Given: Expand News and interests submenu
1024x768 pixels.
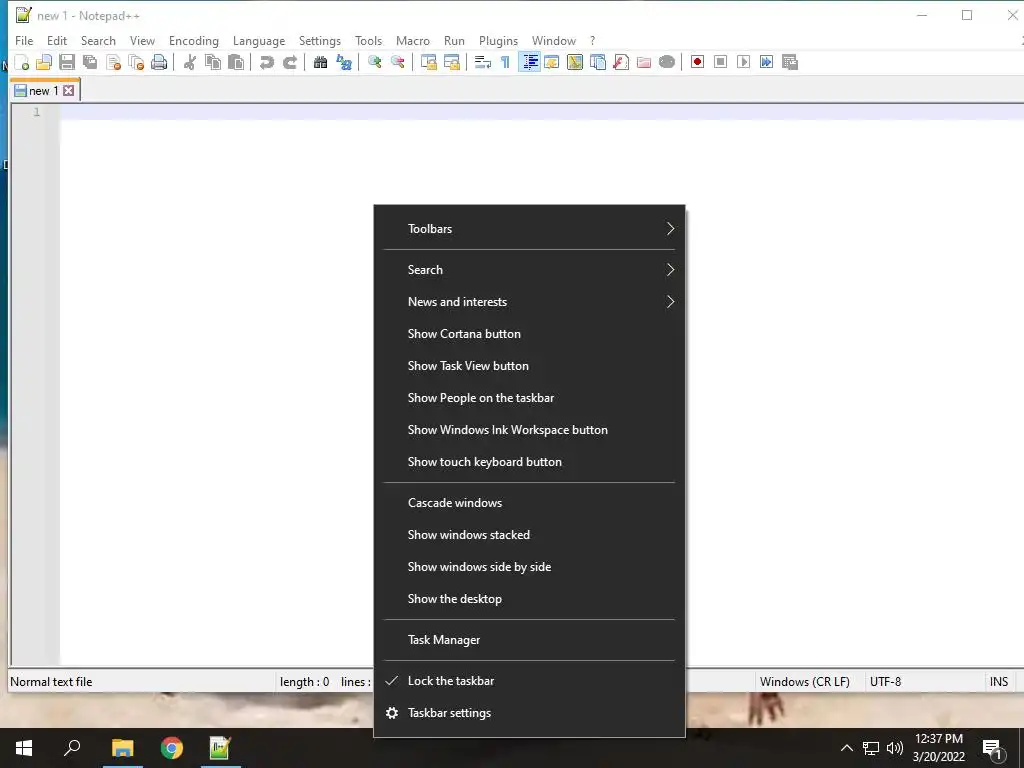Looking at the screenshot, I should coord(530,302).
